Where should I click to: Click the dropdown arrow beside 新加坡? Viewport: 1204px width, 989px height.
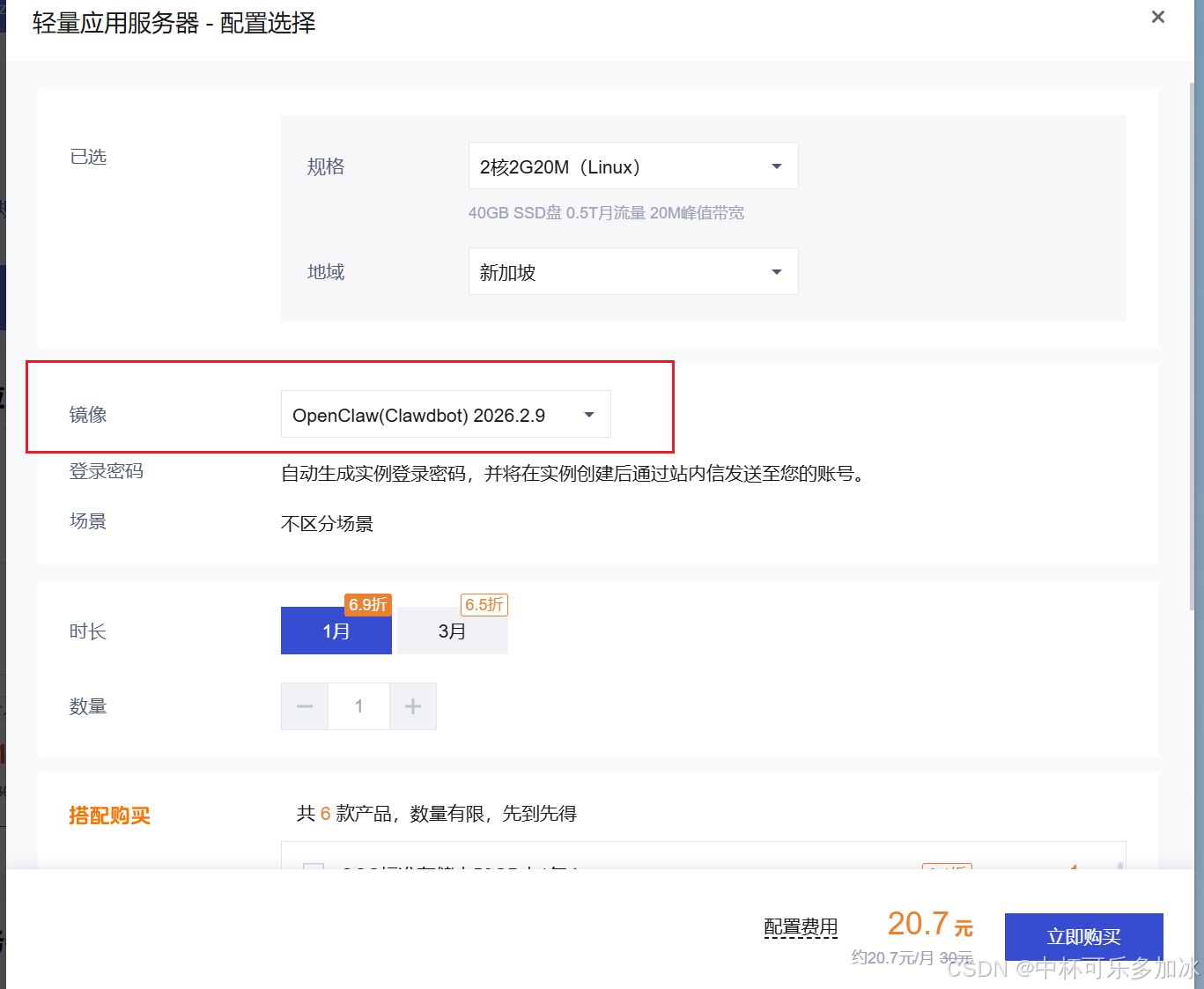click(776, 271)
